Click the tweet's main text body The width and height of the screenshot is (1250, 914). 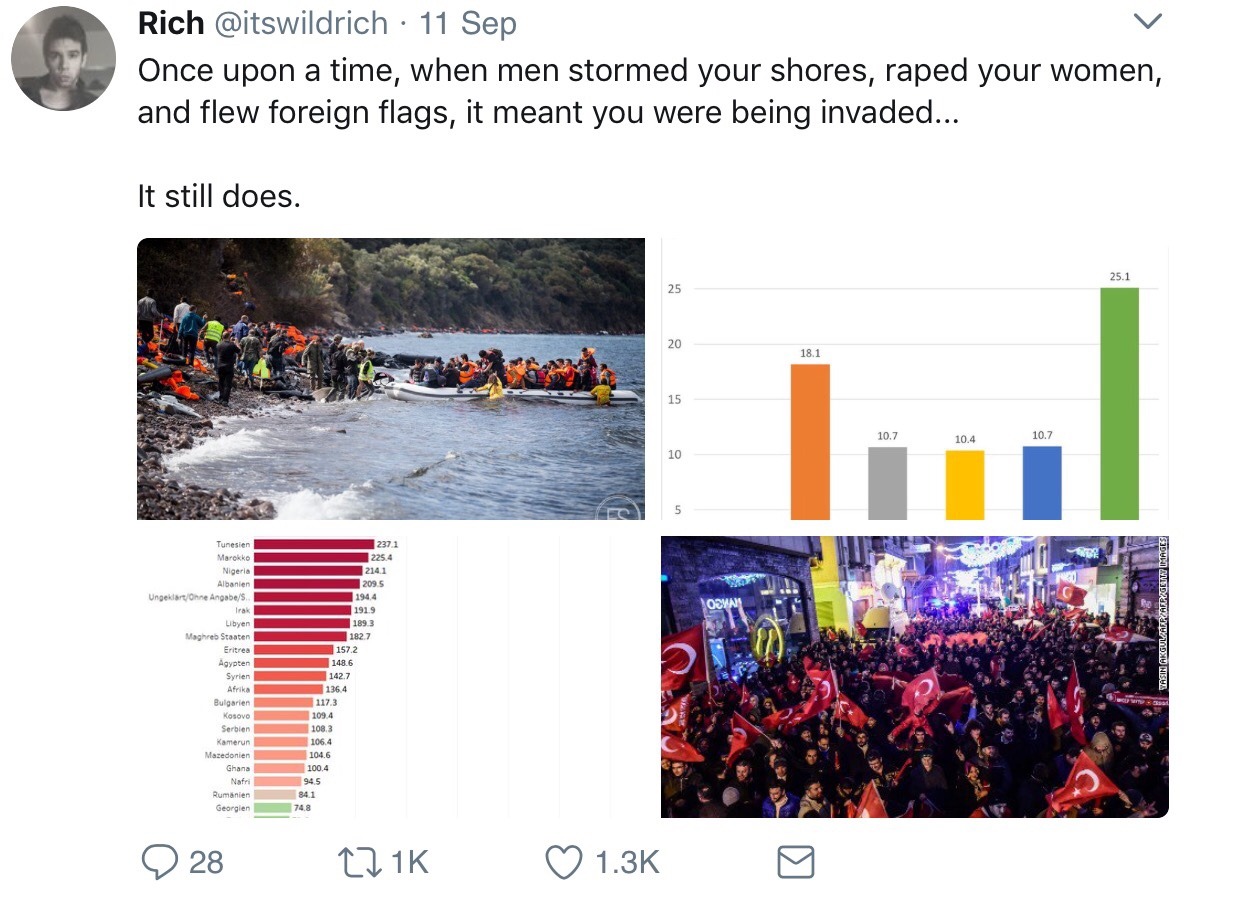[x=650, y=91]
